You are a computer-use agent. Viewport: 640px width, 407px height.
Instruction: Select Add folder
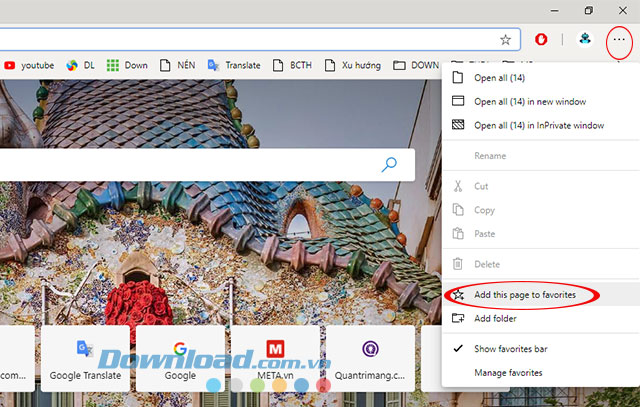(541, 318)
